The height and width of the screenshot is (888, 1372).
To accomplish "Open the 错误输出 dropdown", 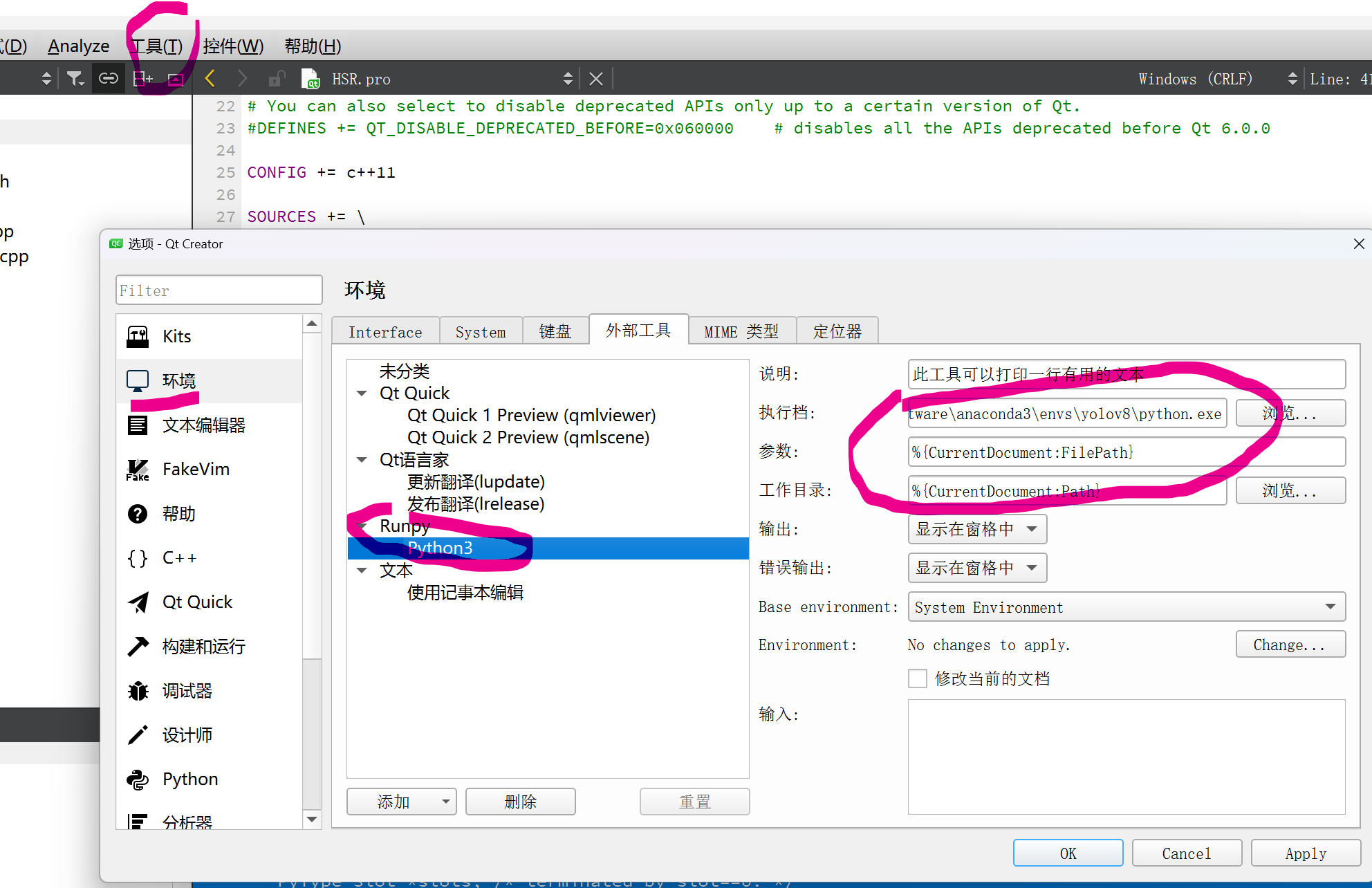I will (x=977, y=568).
